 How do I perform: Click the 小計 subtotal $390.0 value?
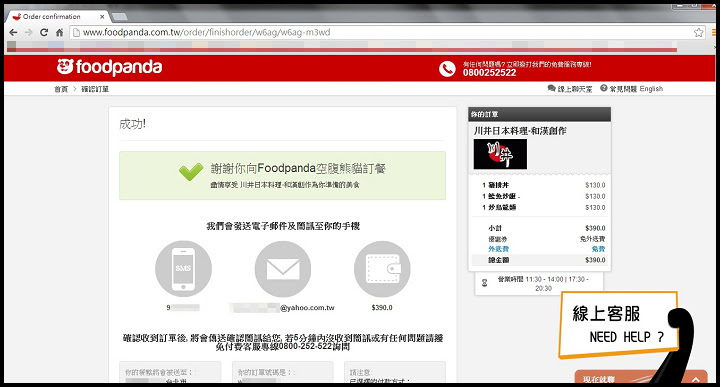click(595, 228)
